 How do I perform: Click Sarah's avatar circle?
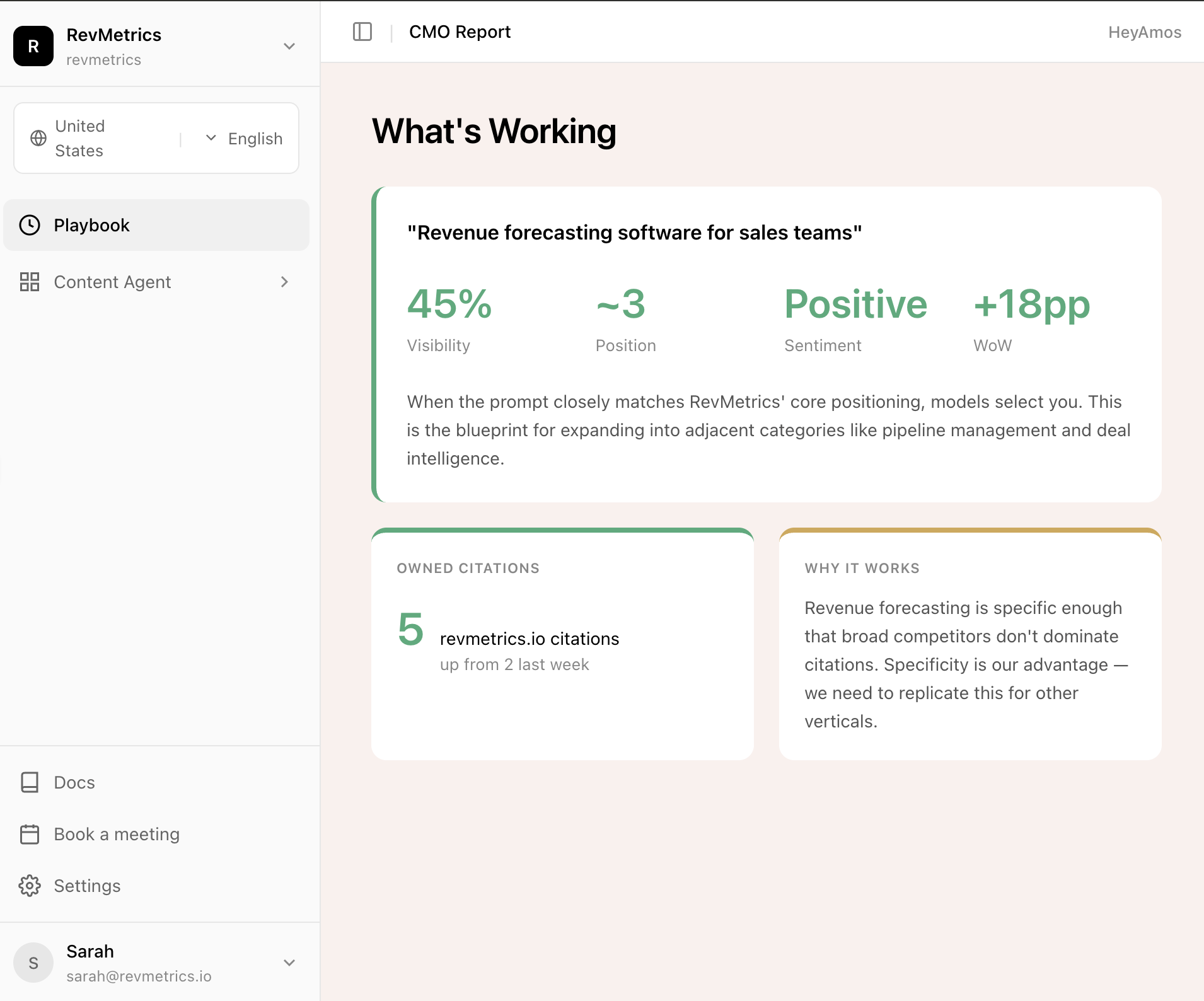(x=33, y=963)
